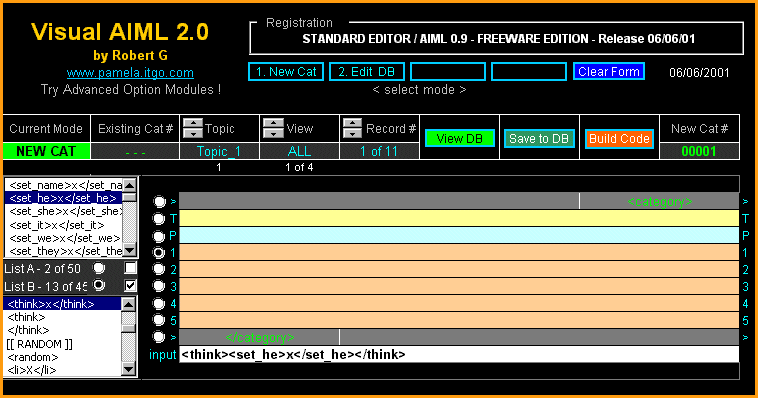Image resolution: width=758 pixels, height=398 pixels.
Task: Select the P (pattern) row radio button
Action: coord(159,236)
